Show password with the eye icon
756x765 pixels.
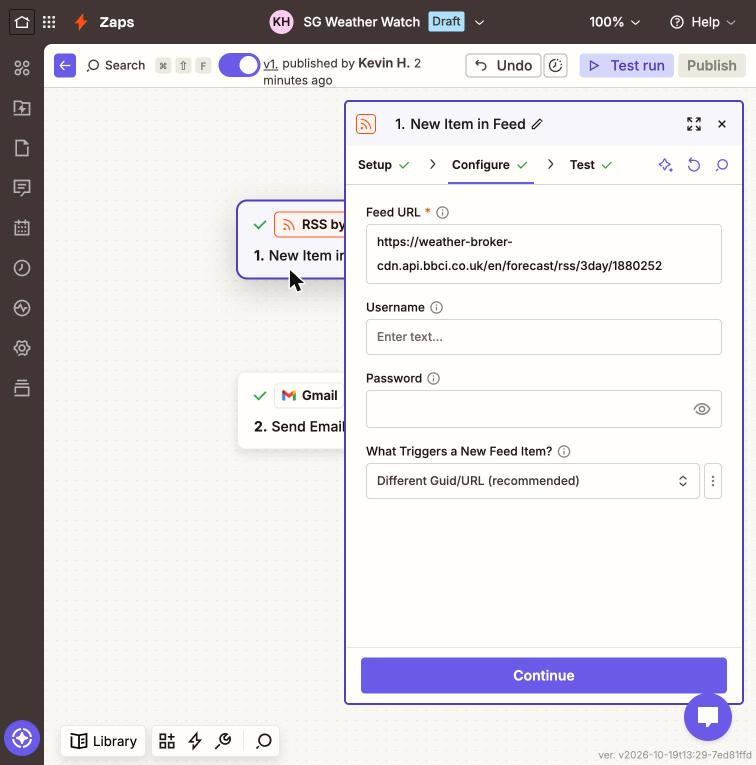[701, 409]
